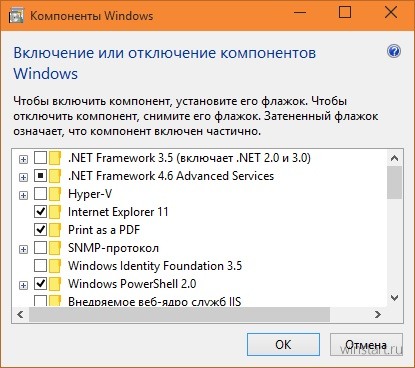Open the help question mark icon

(x=394, y=52)
